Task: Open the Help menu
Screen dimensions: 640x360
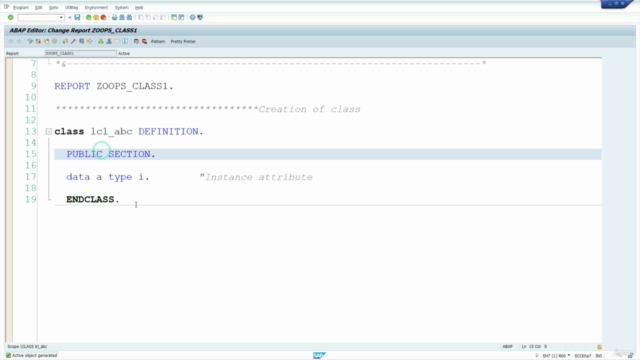Action: (x=139, y=7)
